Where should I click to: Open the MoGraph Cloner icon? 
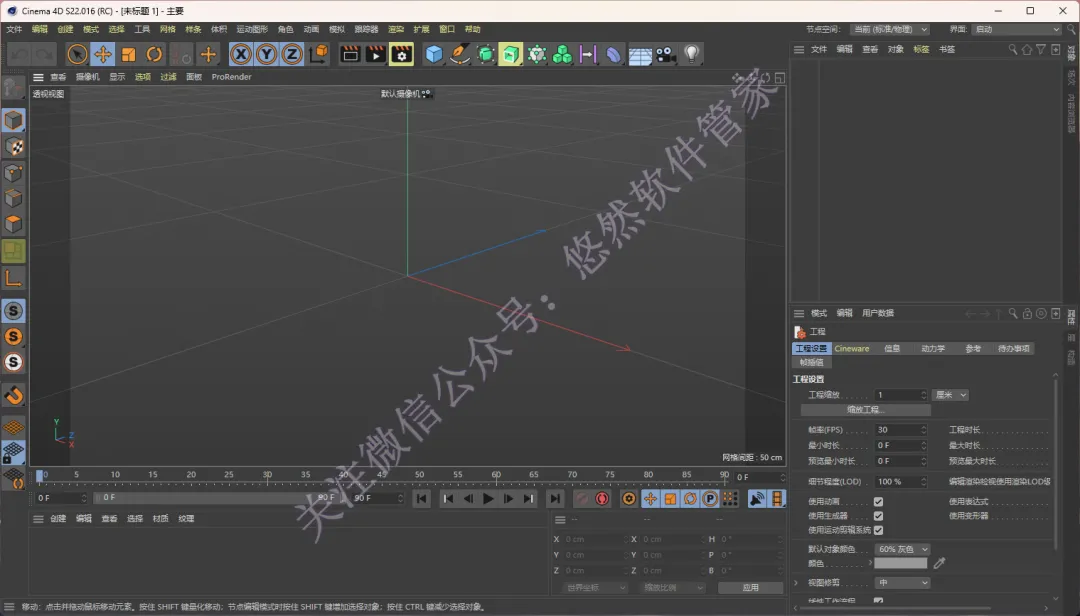[x=562, y=54]
